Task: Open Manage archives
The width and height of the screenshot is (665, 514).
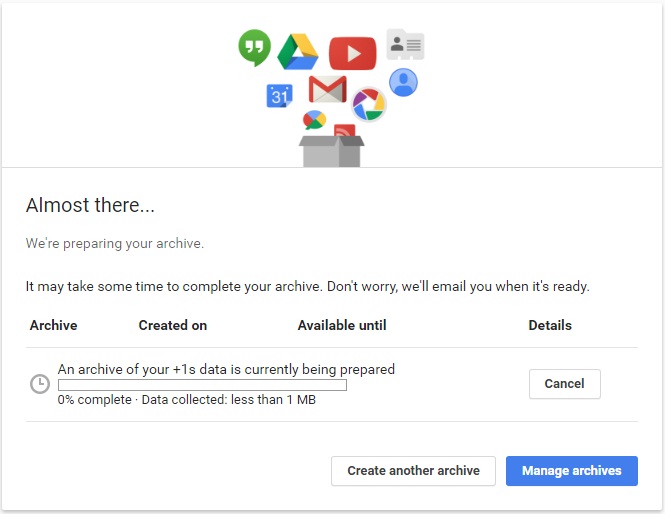Action: pos(572,471)
